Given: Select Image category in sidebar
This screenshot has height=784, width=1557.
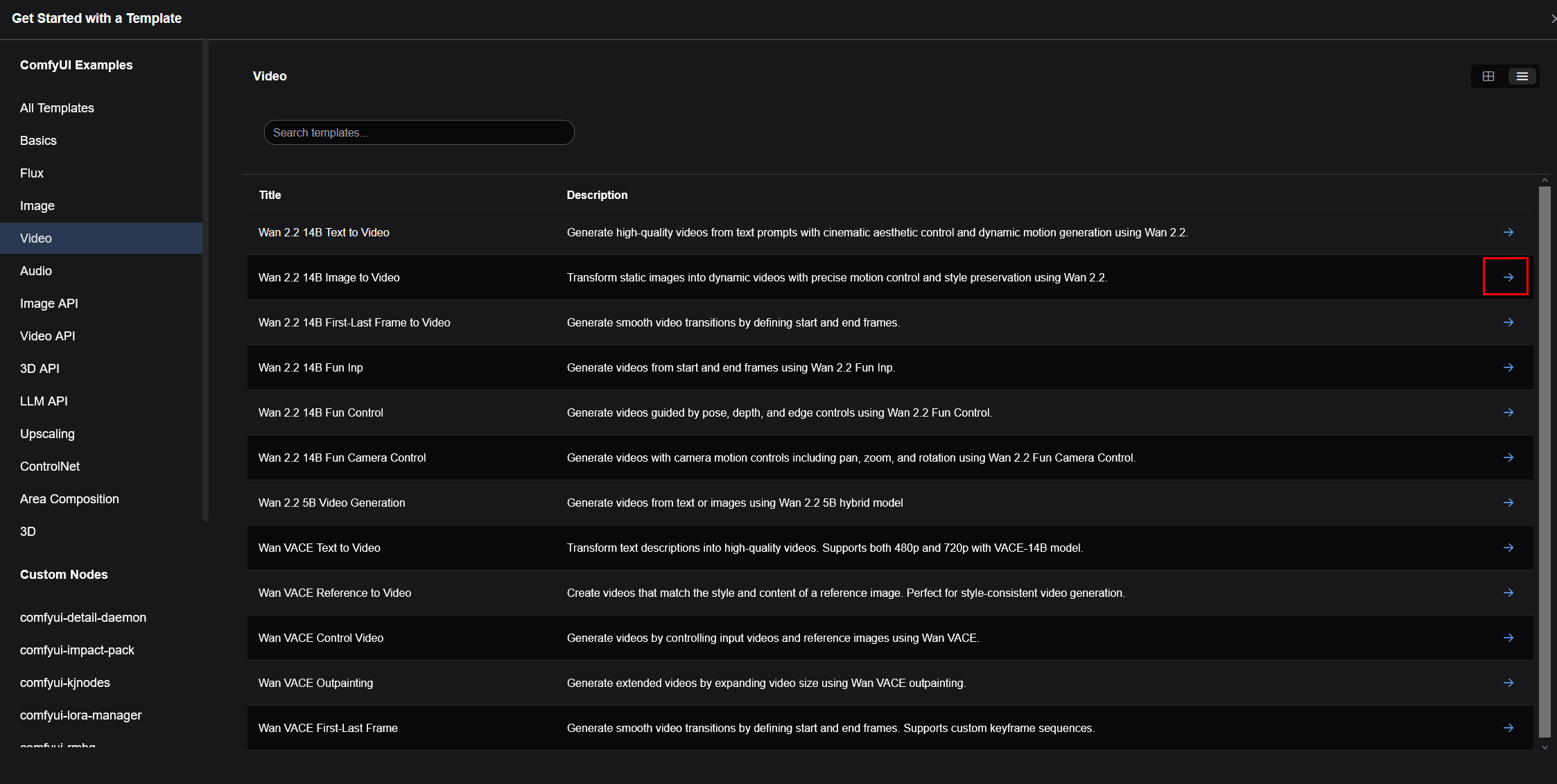Looking at the screenshot, I should (101, 206).
